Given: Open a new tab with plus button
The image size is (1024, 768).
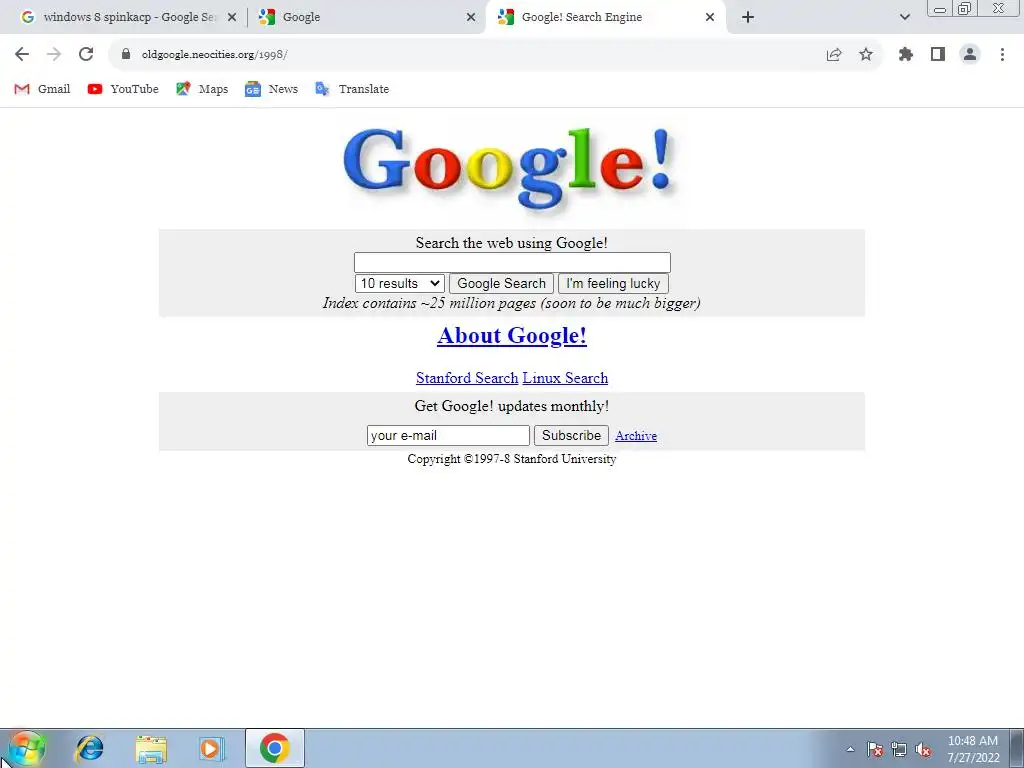Looking at the screenshot, I should 748,17.
